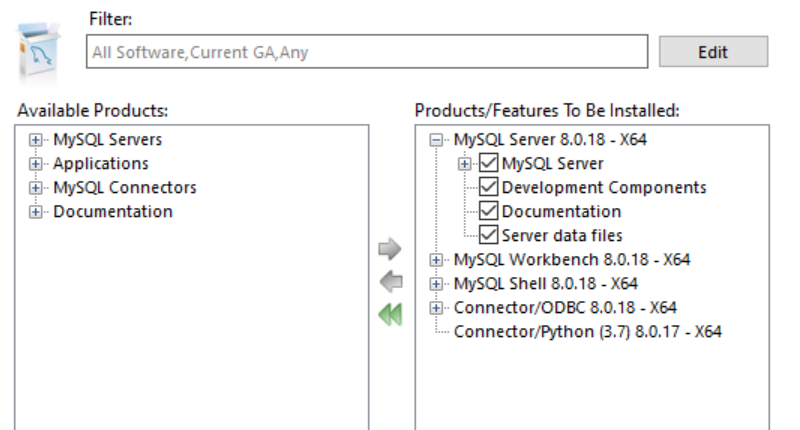This screenshot has height=430, width=800.
Task: Select MySQL Workbench 8.0.18 - X64 row
Action: click(x=572, y=259)
